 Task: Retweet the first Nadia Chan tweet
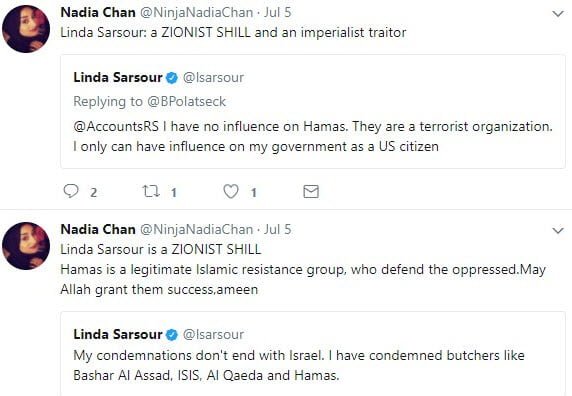click(x=151, y=191)
